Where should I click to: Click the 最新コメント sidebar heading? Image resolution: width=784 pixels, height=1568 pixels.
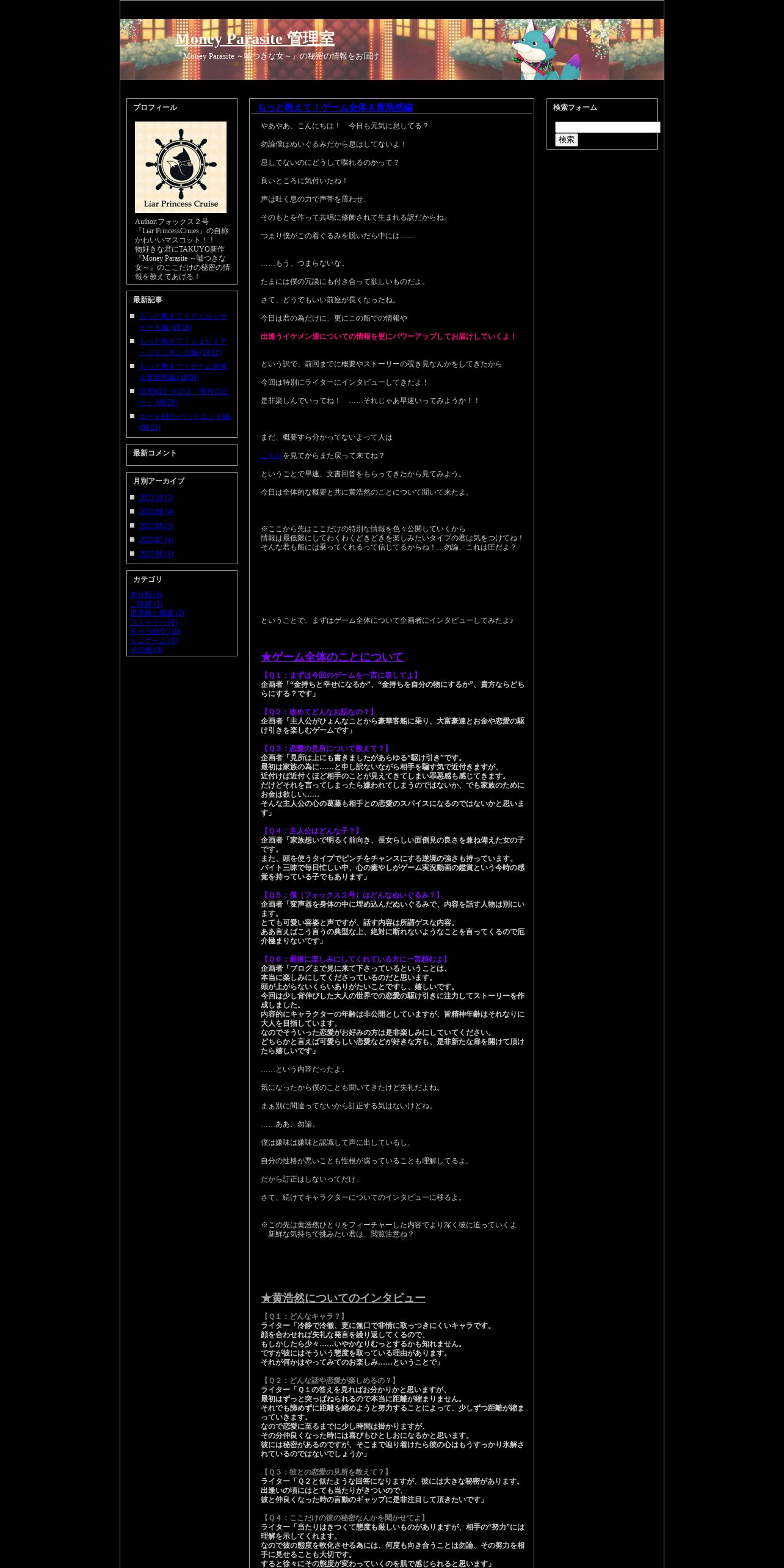pos(155,453)
